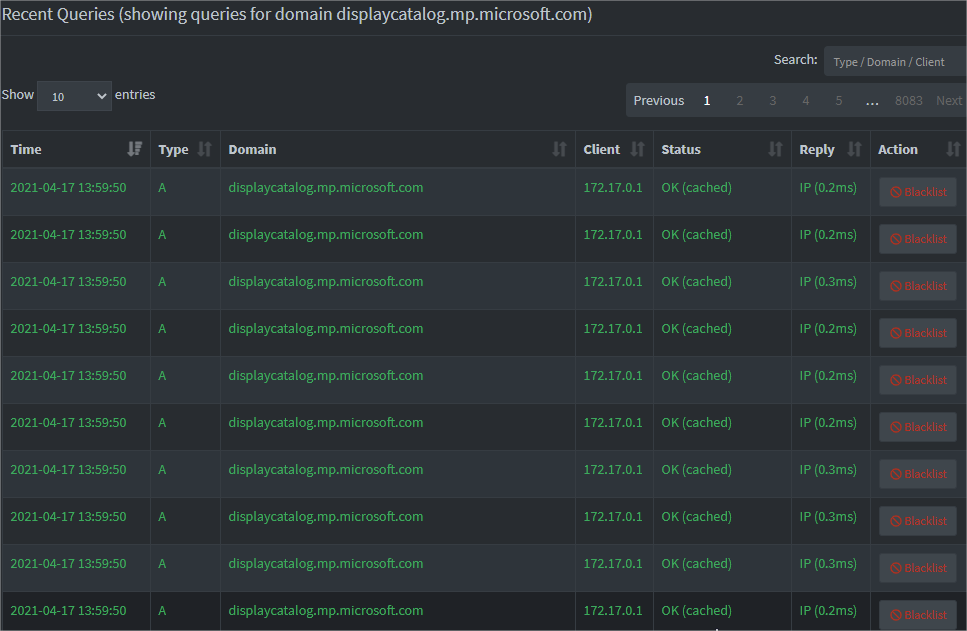Click the Action column sort arrows
The height and width of the screenshot is (631, 967).
[953, 149]
